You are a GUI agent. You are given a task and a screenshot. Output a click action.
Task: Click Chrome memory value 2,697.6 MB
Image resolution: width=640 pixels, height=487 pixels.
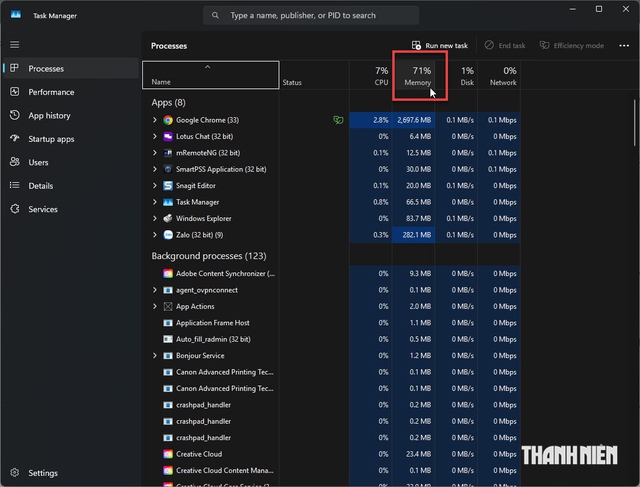[413, 120]
